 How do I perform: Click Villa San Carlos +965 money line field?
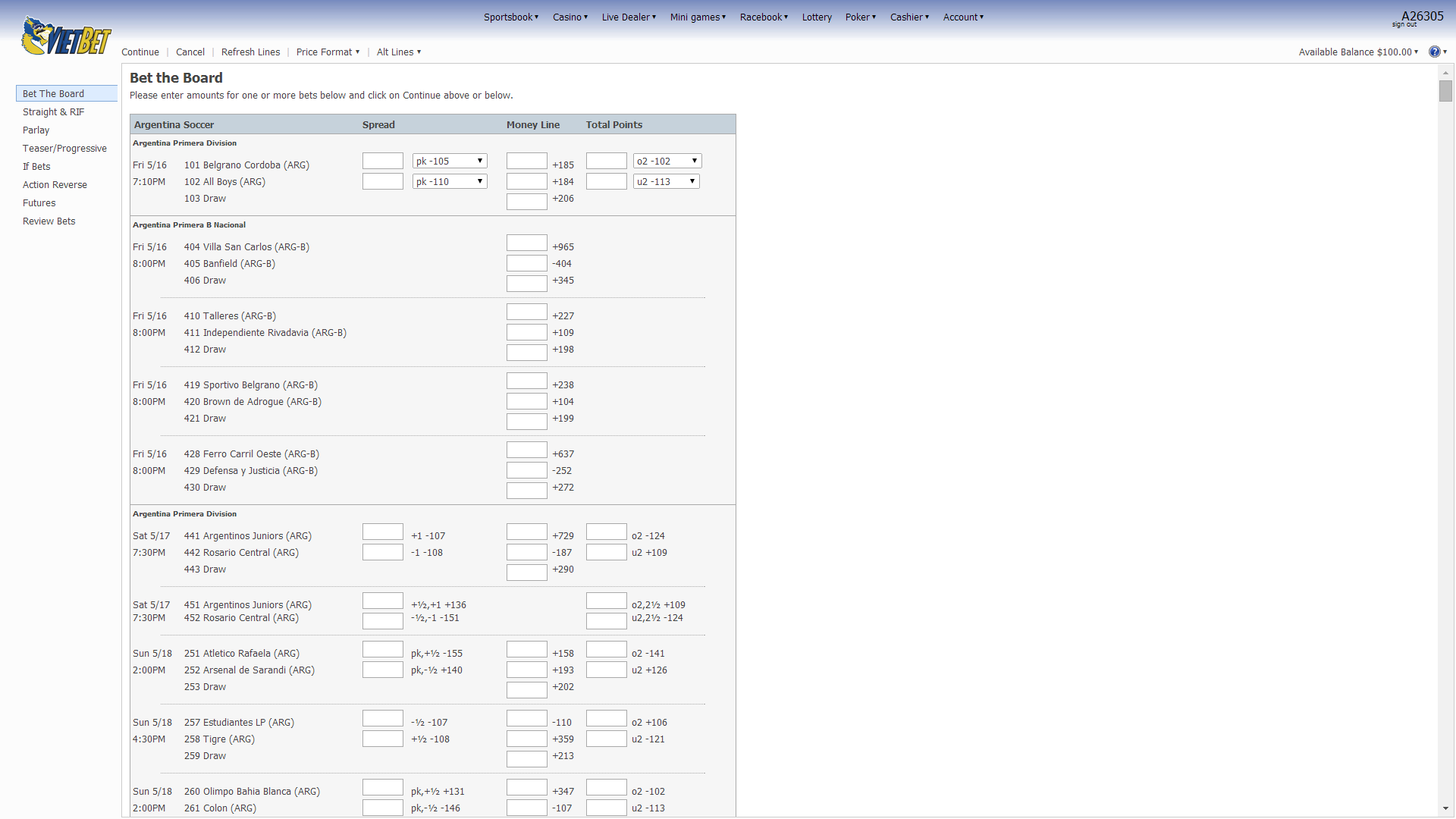click(527, 243)
